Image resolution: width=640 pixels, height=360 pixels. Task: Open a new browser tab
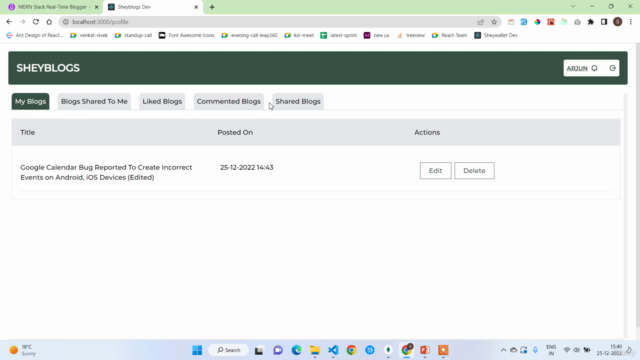(x=212, y=7)
